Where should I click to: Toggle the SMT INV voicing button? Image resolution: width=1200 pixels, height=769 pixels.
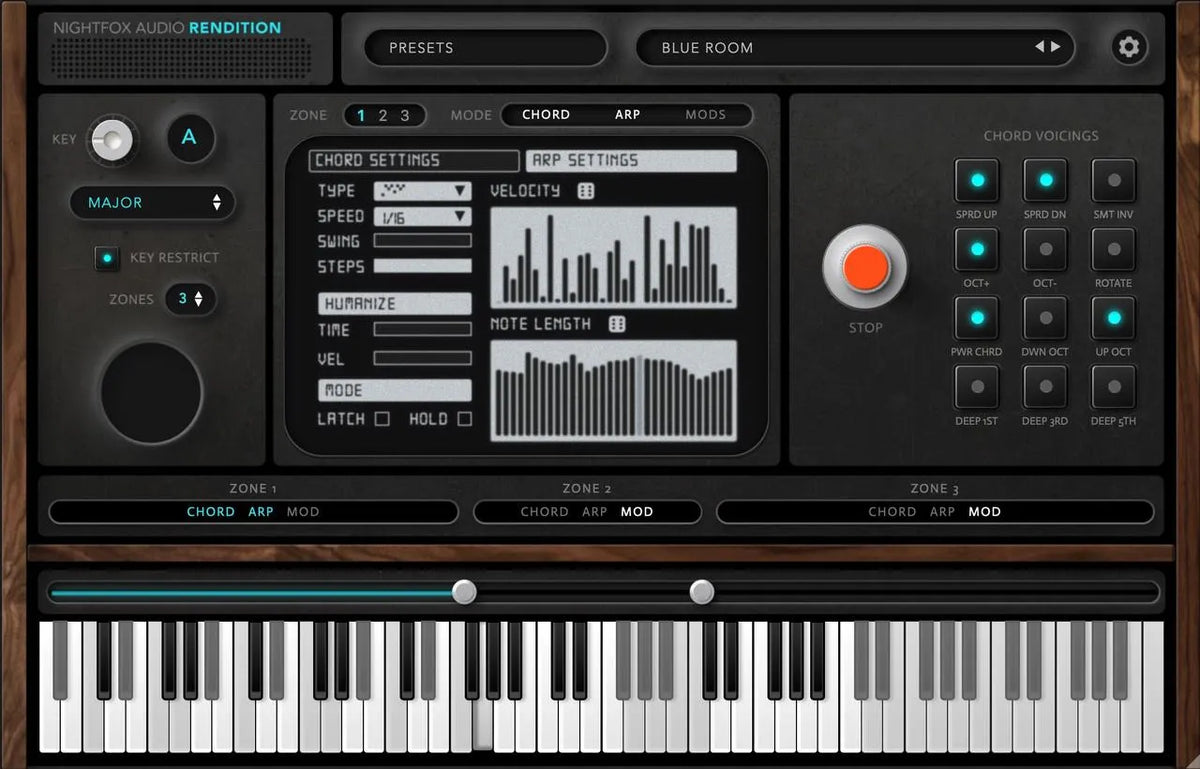tap(1113, 182)
